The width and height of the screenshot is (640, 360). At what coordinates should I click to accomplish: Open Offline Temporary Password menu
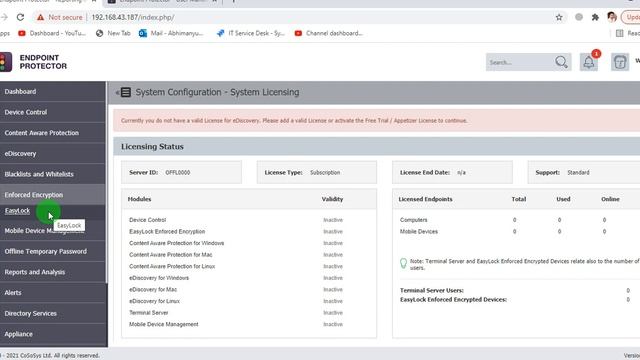pos(53,251)
